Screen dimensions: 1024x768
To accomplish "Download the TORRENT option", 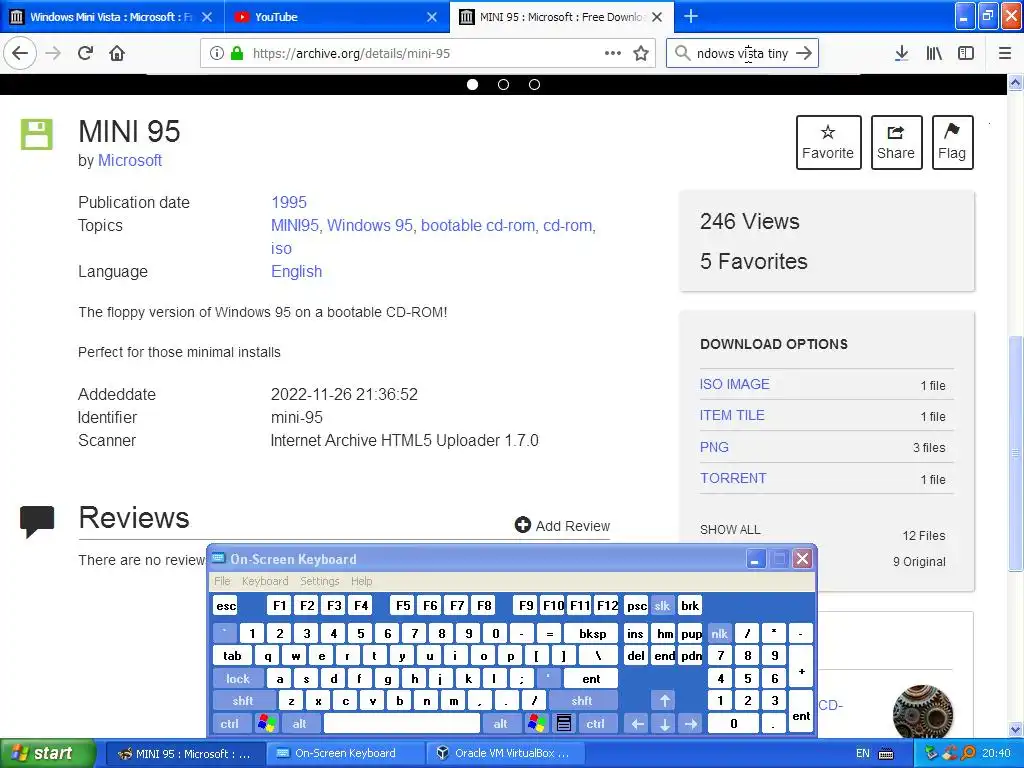I will click(733, 478).
